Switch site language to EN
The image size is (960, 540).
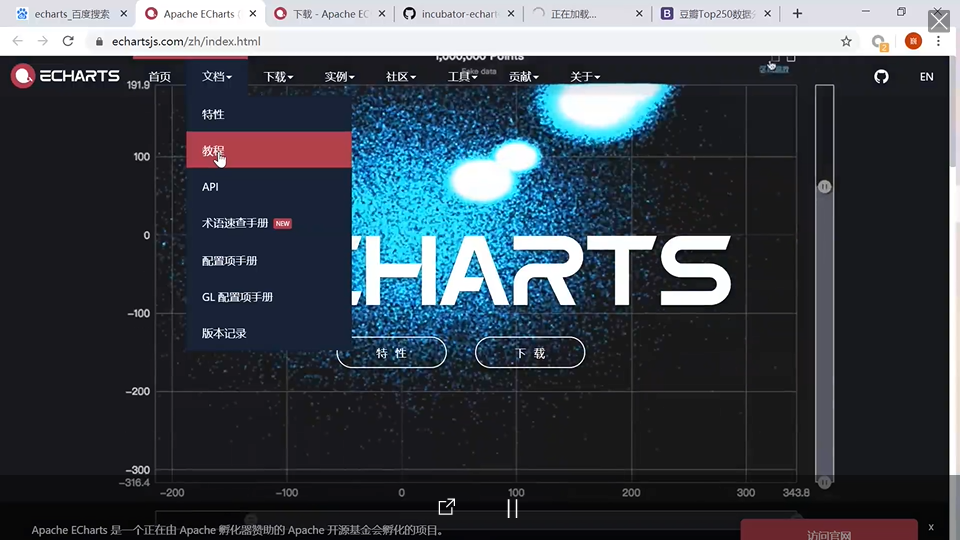(926, 77)
